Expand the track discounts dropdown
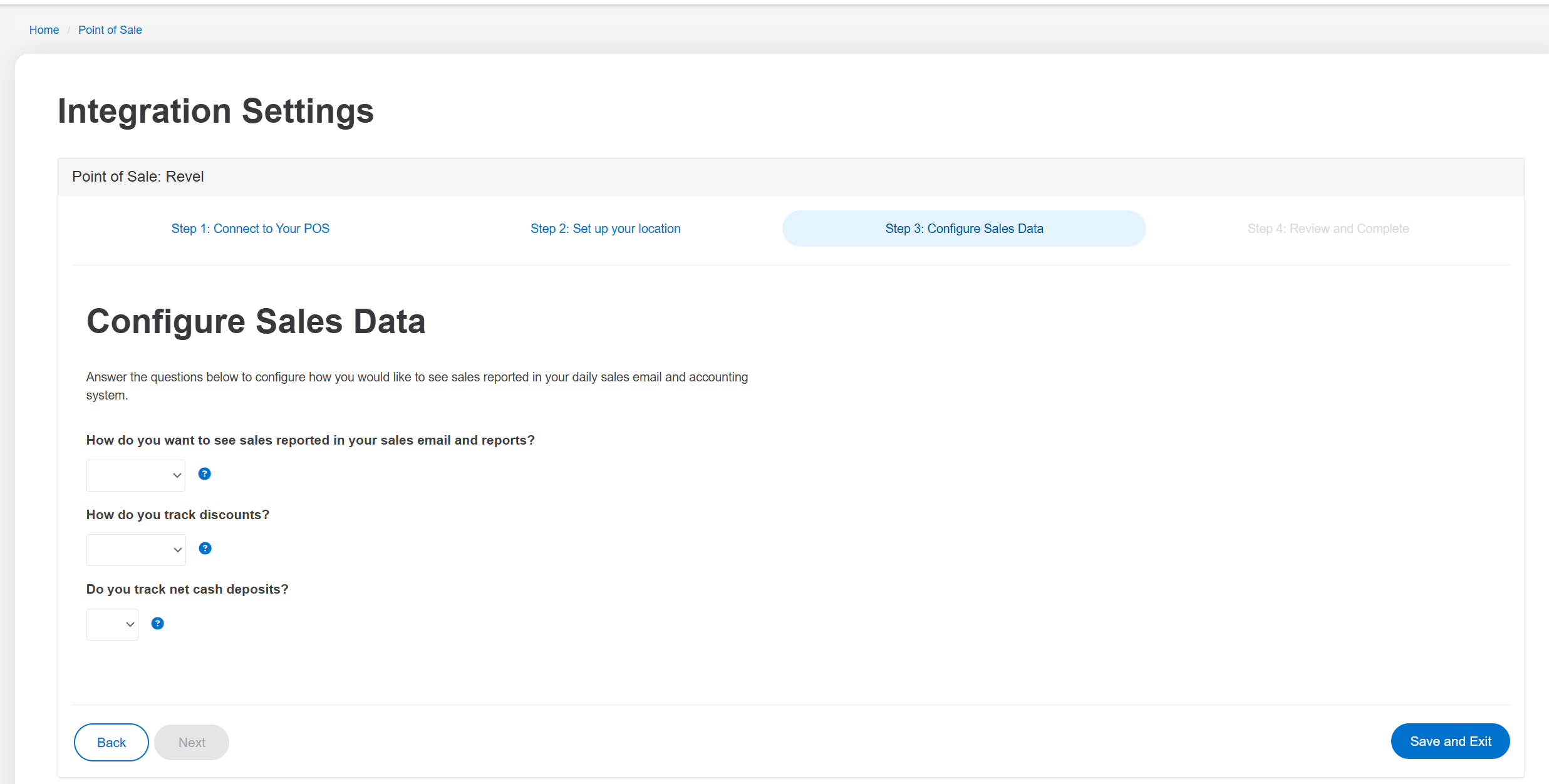 136,550
